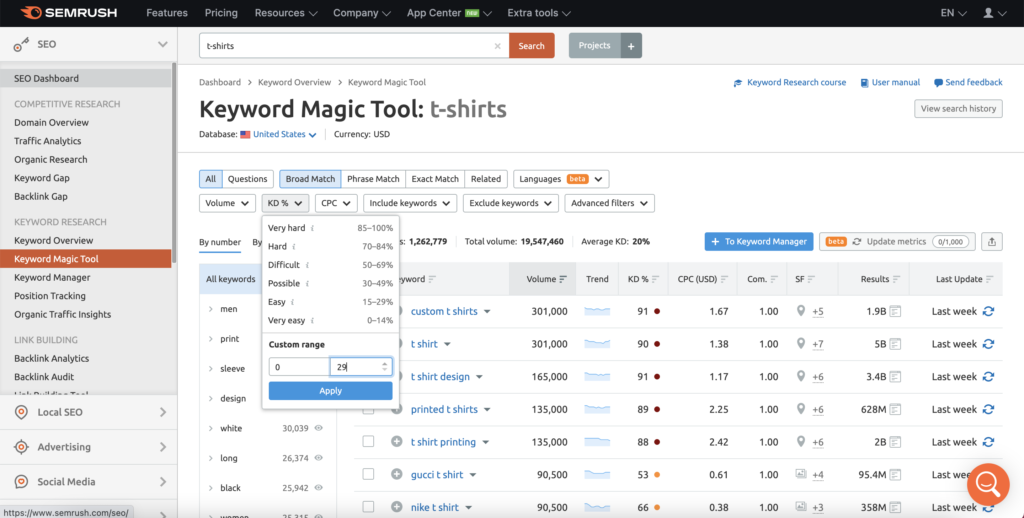Screen dimensions: 1024x518
Task: Open SERP results icon for custom t shirts
Action: click(895, 312)
